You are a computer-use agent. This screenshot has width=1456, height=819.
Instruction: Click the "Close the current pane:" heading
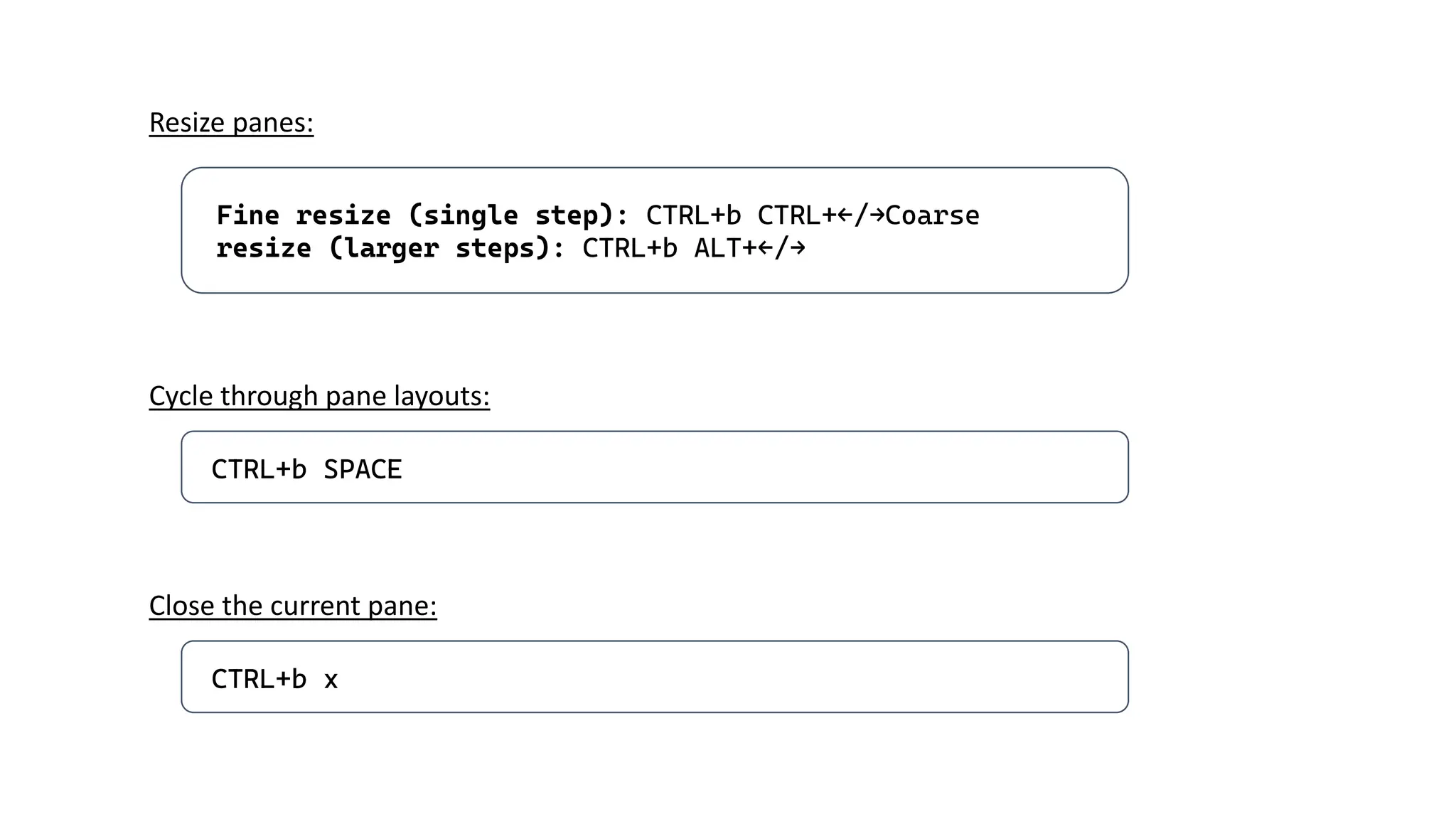[x=293, y=606]
